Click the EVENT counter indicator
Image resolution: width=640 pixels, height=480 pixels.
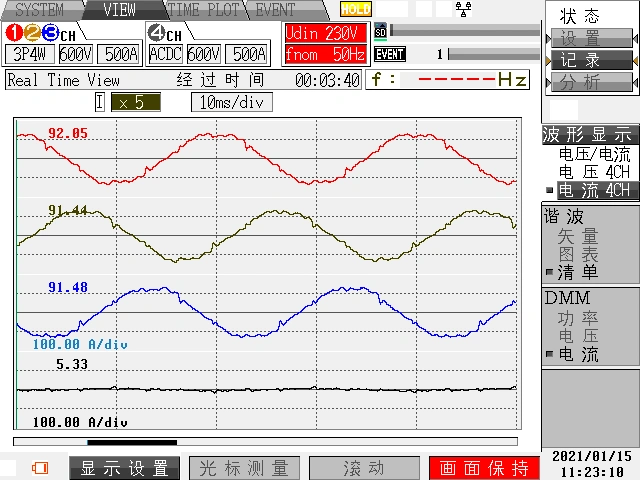click(x=390, y=54)
